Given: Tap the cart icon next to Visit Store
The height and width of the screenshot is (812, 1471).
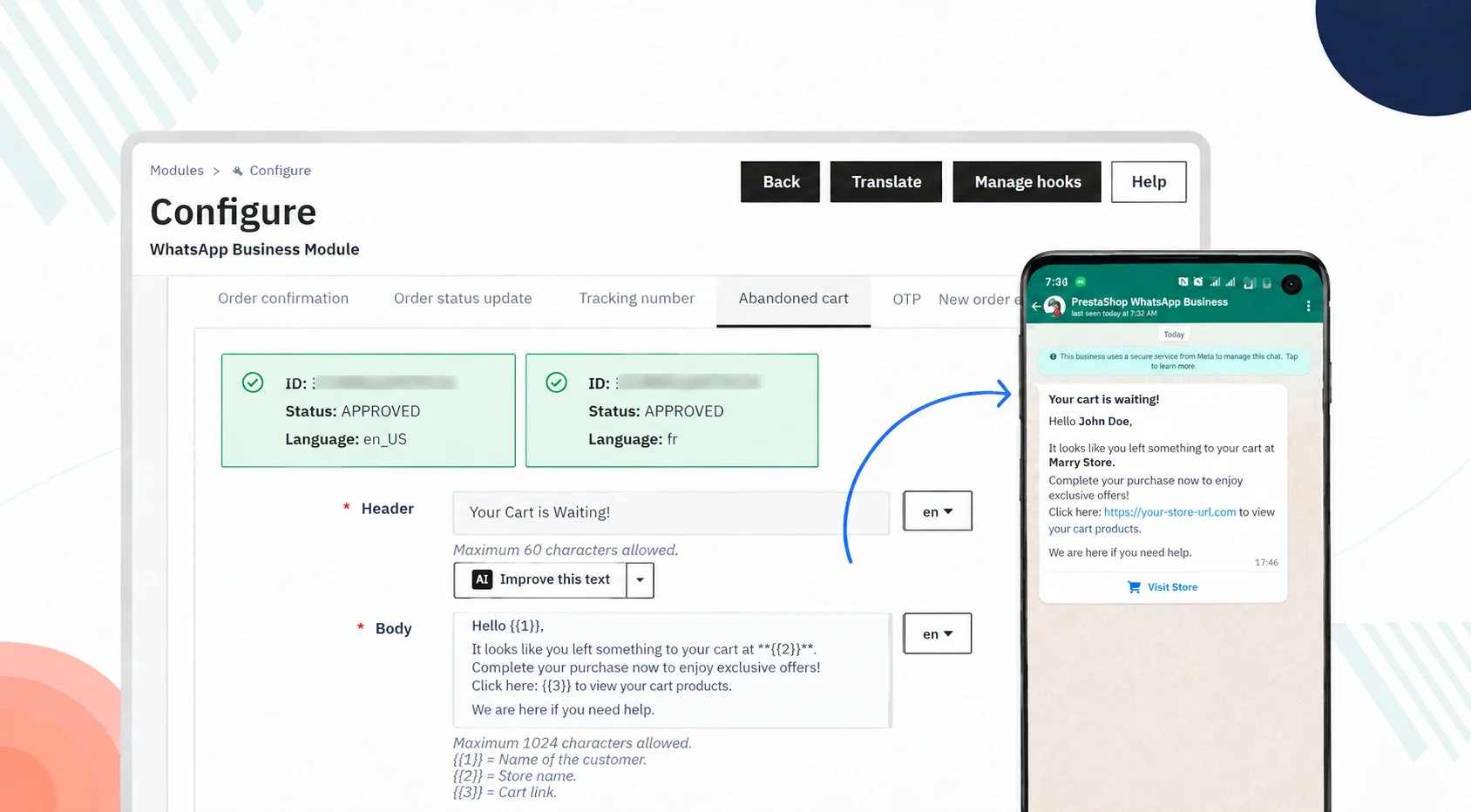Looking at the screenshot, I should pos(1134,587).
